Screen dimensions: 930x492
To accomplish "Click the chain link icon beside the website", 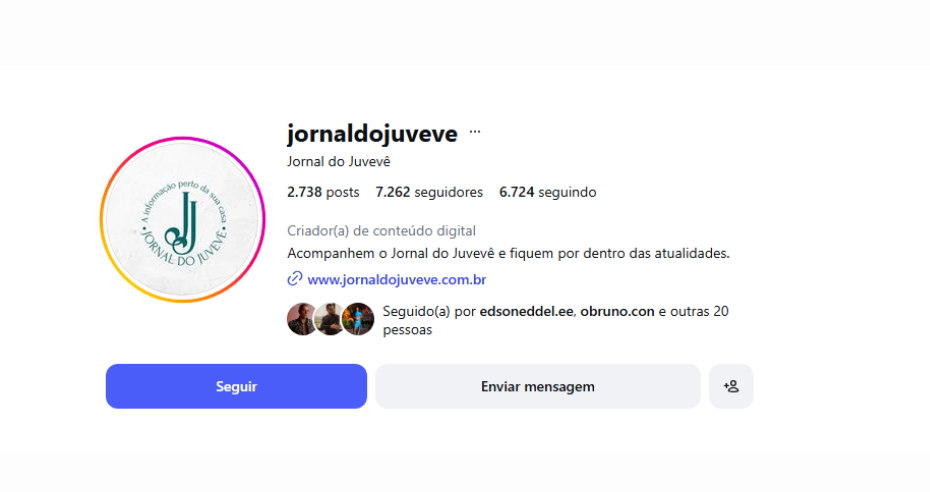I will [x=295, y=279].
